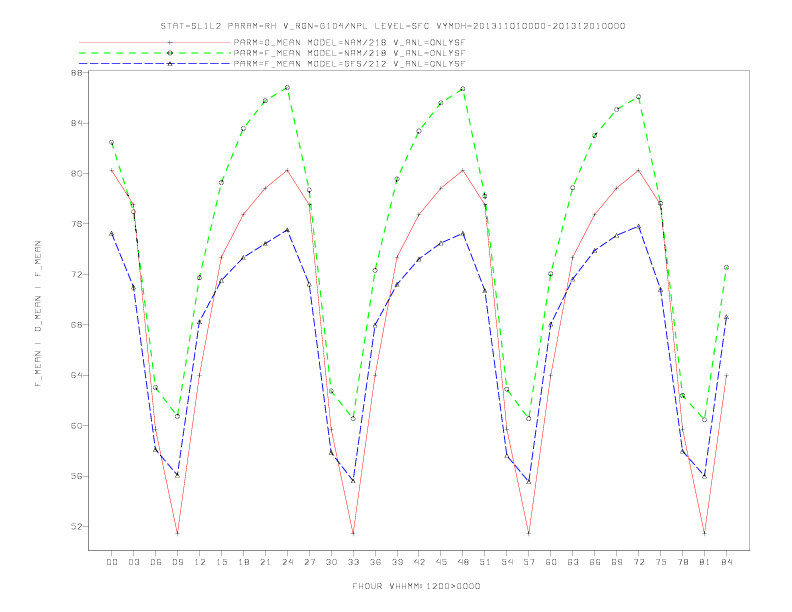The image size is (792, 612).
Task: Click x-axis forecast hour label 03
Action: click(x=133, y=562)
